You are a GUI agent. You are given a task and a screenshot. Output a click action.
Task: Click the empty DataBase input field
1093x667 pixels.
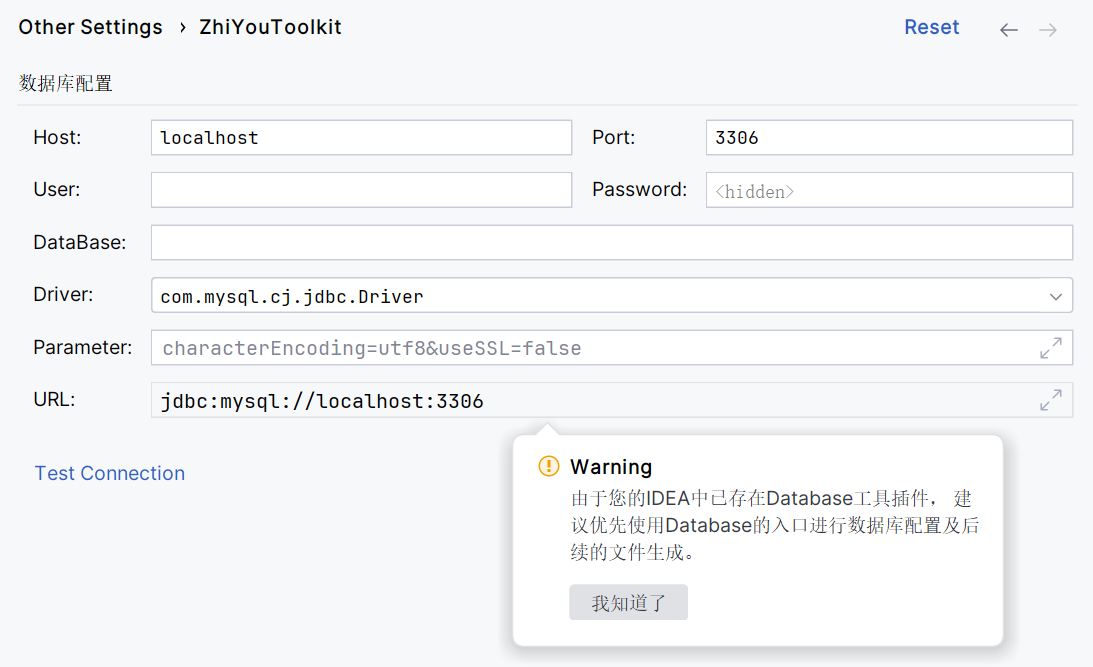[x=611, y=242]
